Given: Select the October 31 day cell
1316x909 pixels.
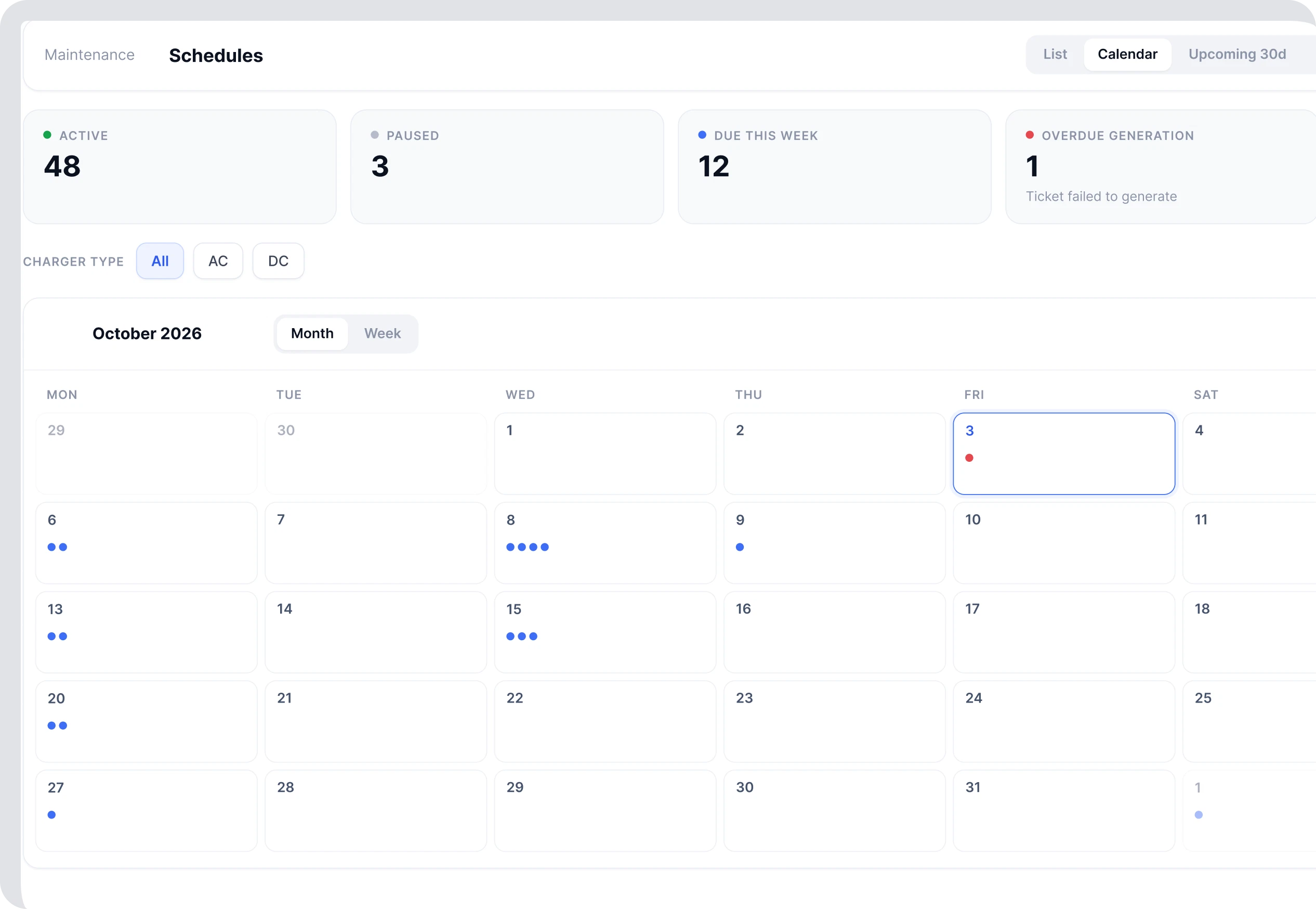Looking at the screenshot, I should (1064, 811).
